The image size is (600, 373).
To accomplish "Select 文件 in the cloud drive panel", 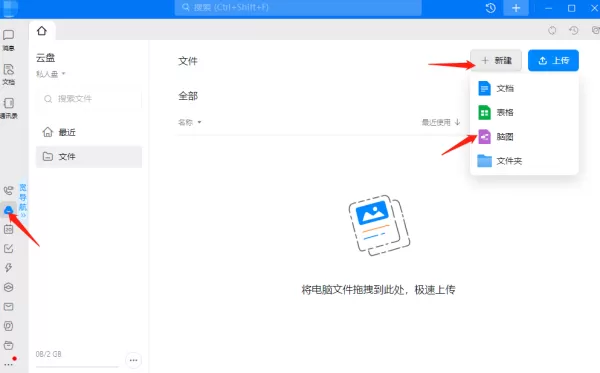I will pos(89,156).
